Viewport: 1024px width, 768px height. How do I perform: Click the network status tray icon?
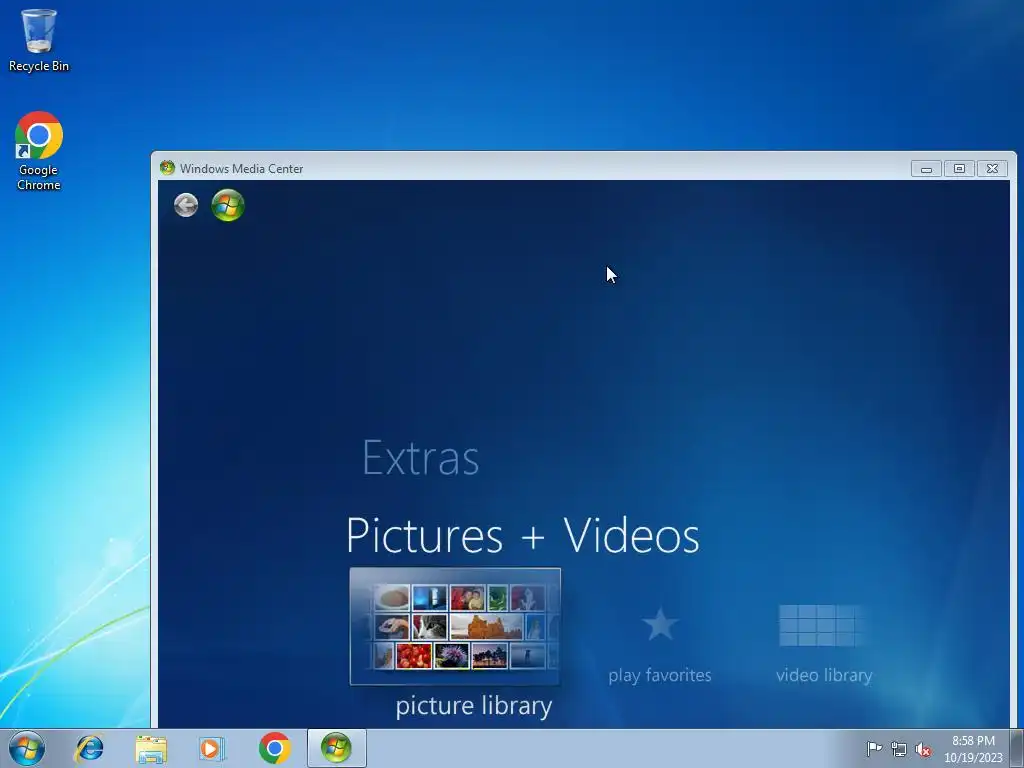point(899,749)
